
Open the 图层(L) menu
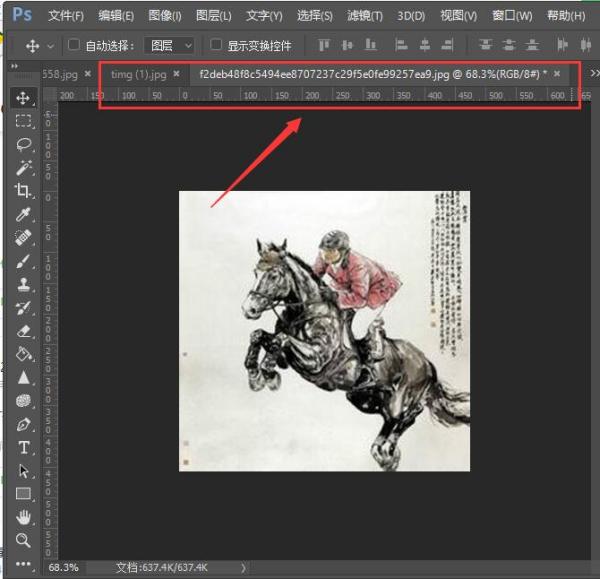click(214, 16)
